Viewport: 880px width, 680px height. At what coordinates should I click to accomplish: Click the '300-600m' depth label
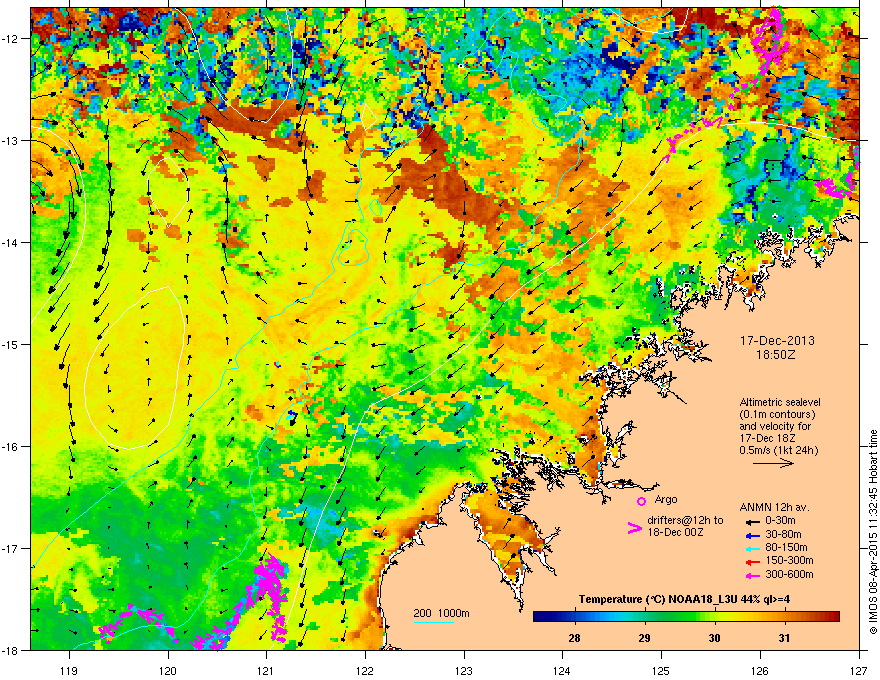click(789, 574)
